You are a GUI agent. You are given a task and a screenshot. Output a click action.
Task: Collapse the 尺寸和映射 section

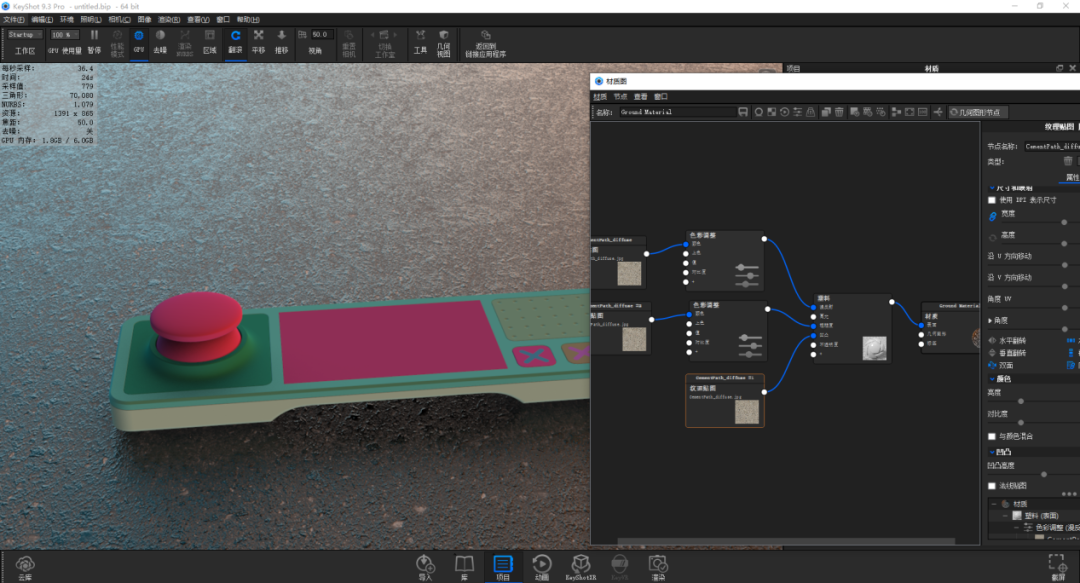click(x=992, y=187)
